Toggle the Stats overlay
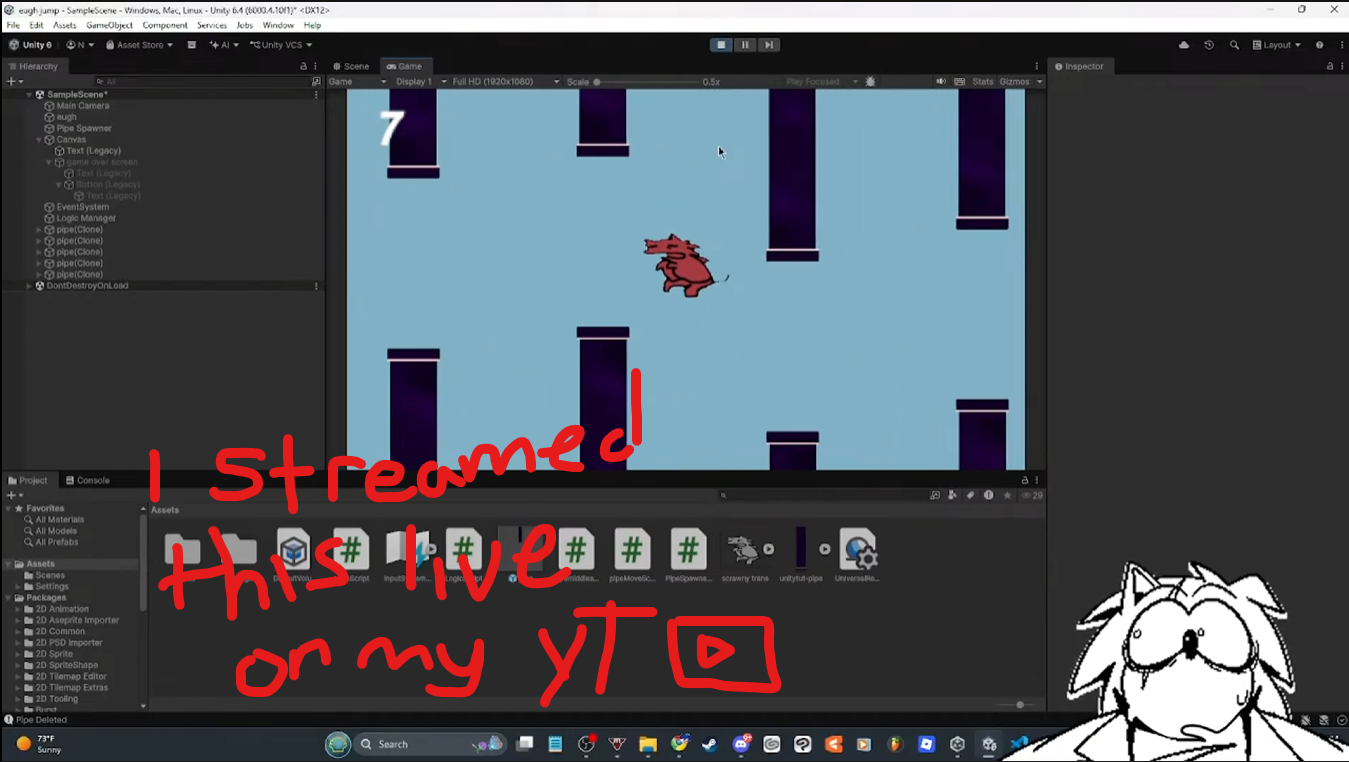Screen dimensions: 1349x762 tap(983, 82)
